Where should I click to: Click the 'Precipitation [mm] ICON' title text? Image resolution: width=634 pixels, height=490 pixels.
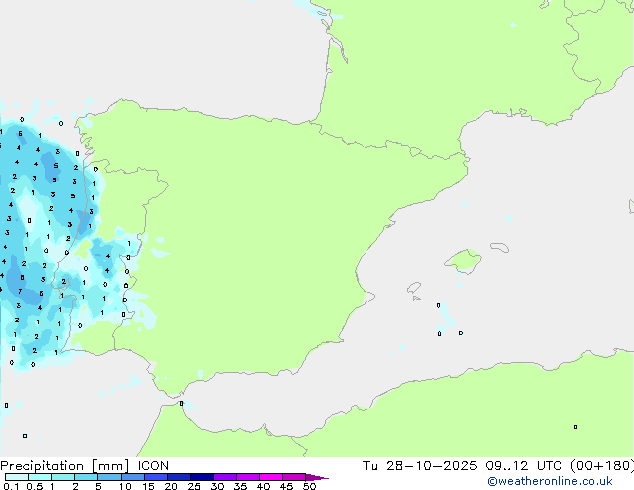pyautogui.click(x=85, y=466)
